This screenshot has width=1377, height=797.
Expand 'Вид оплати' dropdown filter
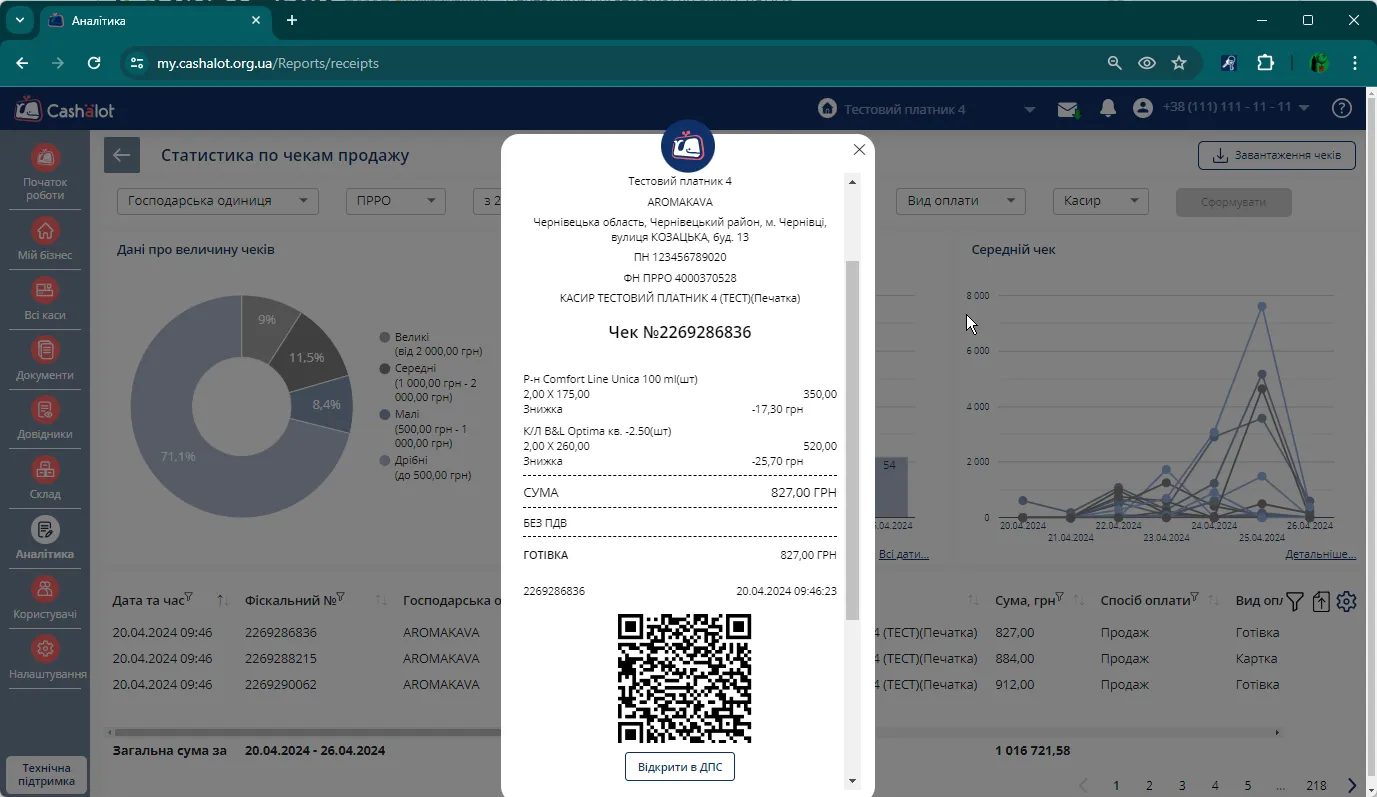point(961,201)
